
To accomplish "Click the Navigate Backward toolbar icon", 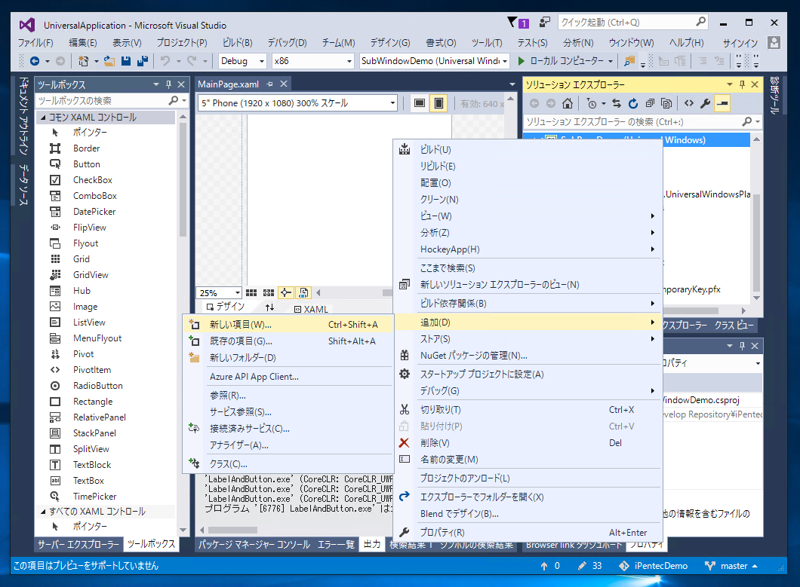I will (34, 61).
